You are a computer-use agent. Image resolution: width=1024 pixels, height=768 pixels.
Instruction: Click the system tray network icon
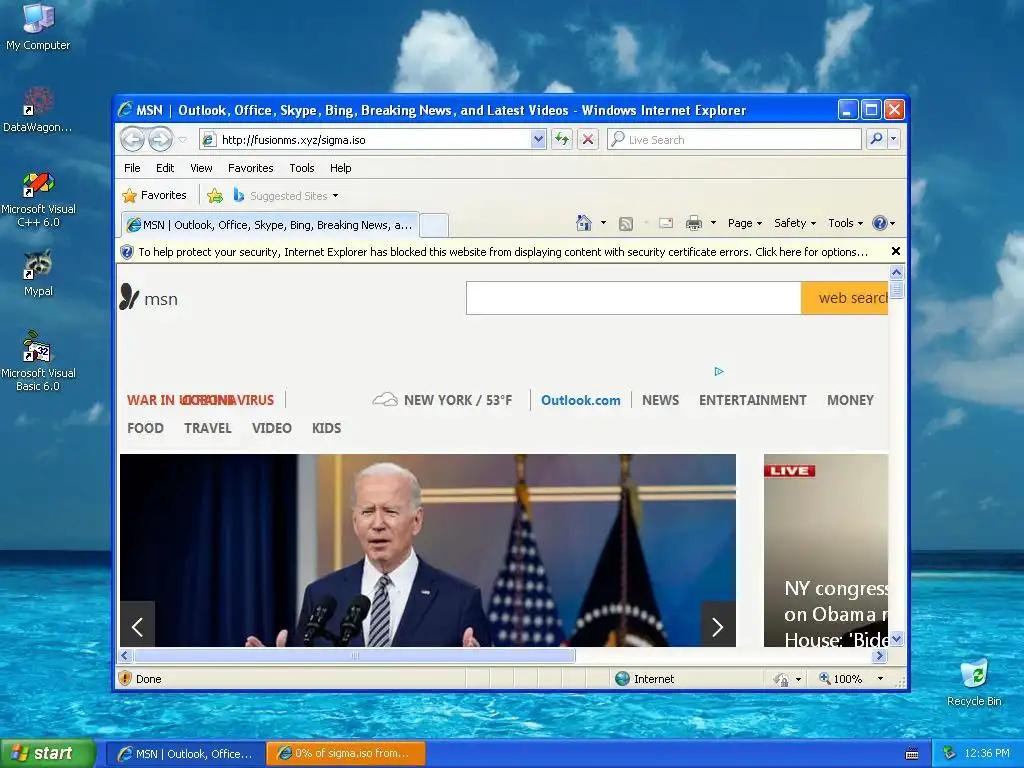pyautogui.click(x=949, y=753)
